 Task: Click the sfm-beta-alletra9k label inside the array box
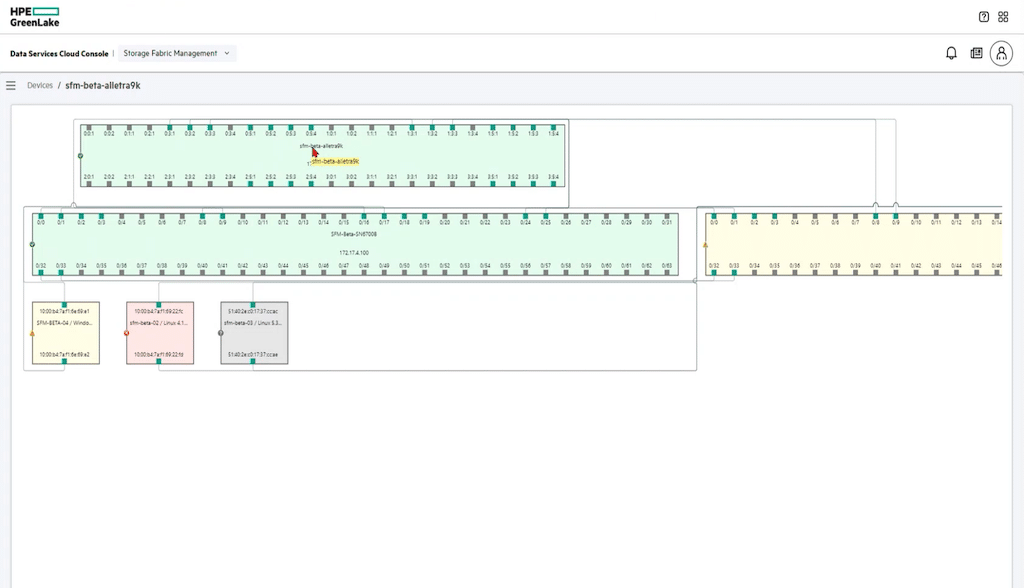(x=321, y=146)
